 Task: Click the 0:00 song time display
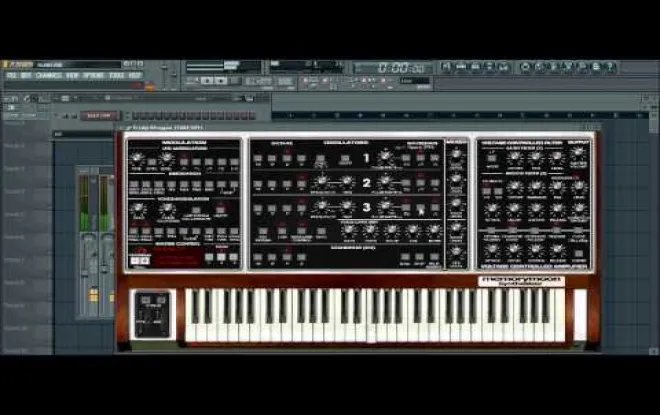(x=393, y=67)
